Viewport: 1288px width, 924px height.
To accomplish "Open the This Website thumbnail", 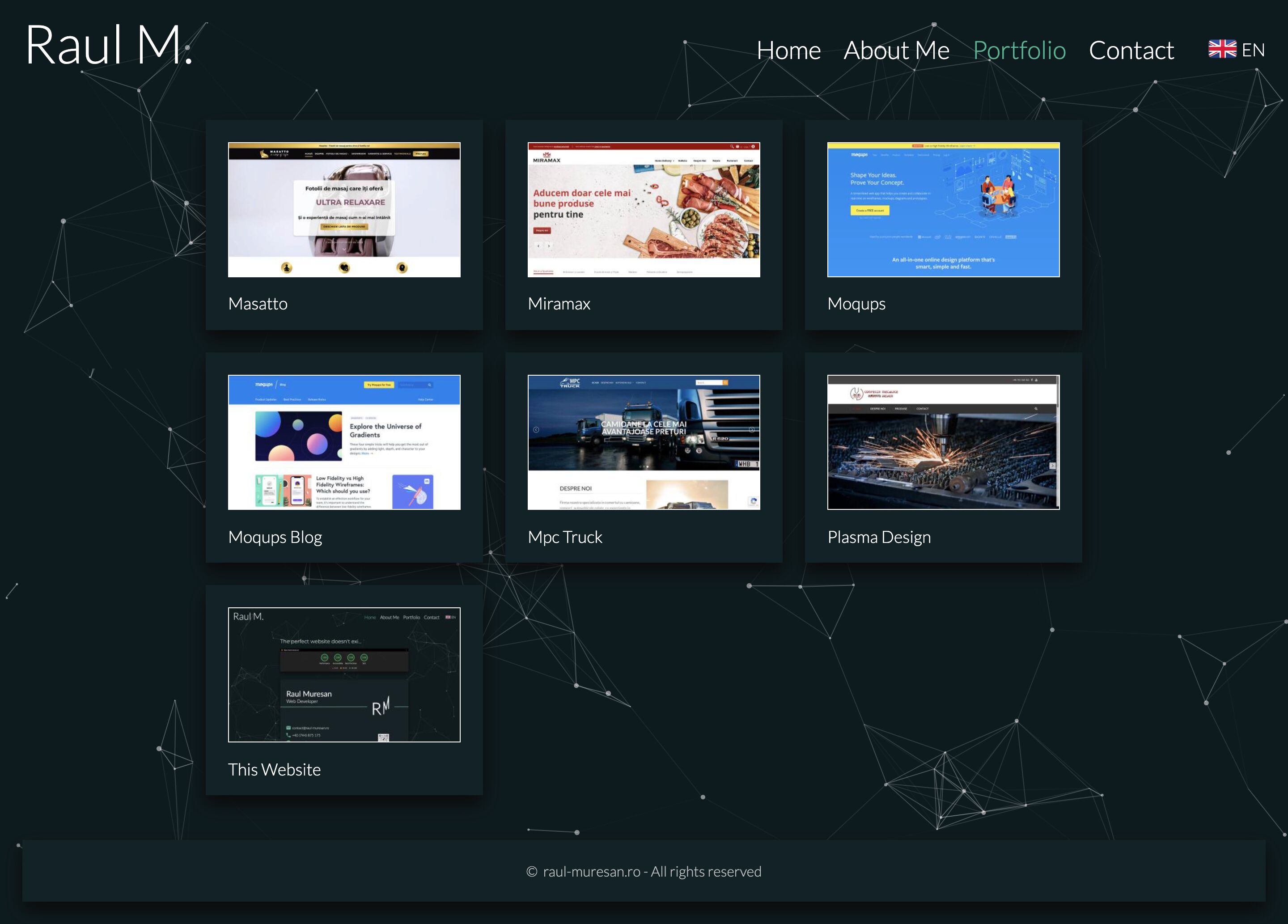I will click(344, 675).
